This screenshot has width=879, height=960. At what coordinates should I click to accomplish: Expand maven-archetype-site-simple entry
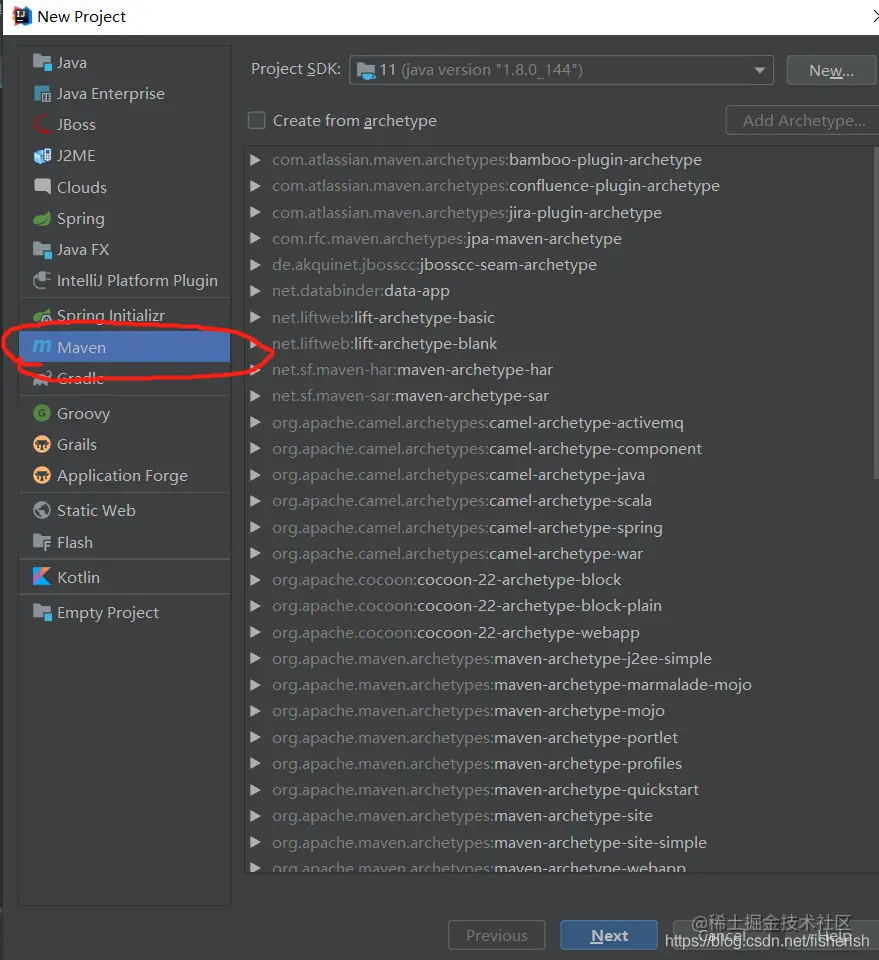(255, 842)
